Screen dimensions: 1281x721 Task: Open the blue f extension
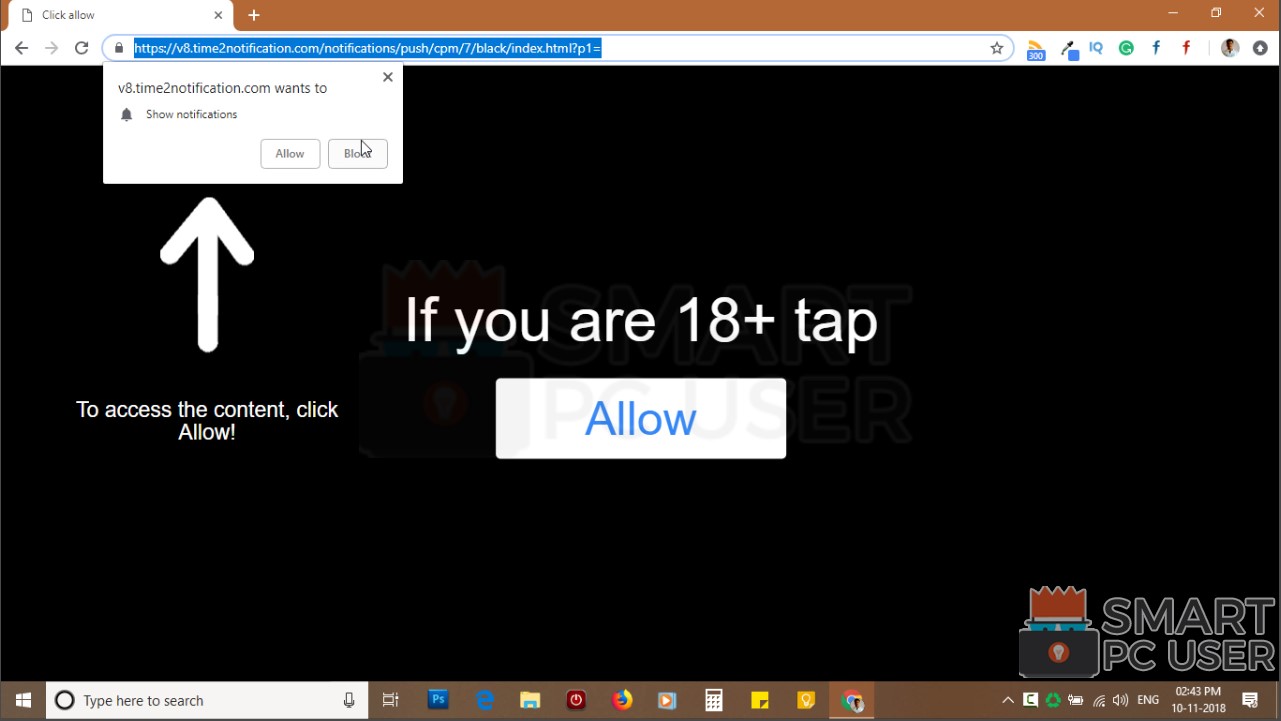coord(1156,48)
